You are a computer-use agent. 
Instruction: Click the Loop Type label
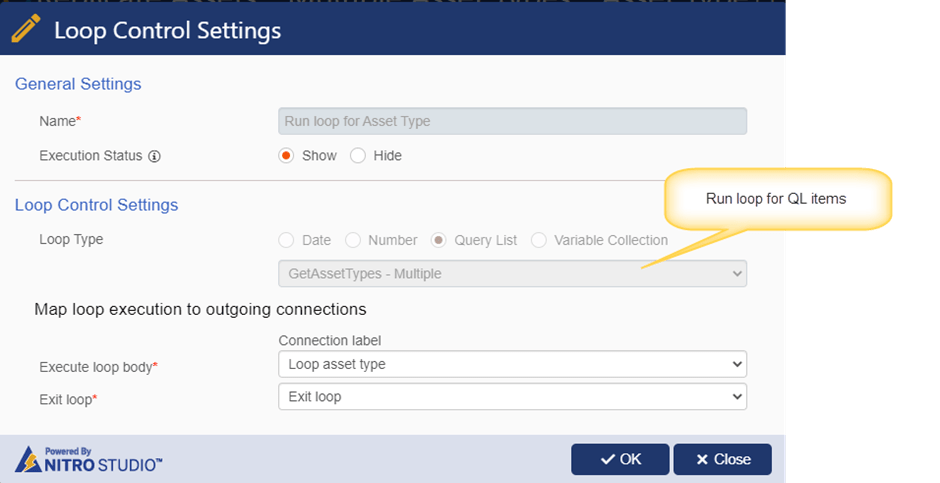click(71, 240)
